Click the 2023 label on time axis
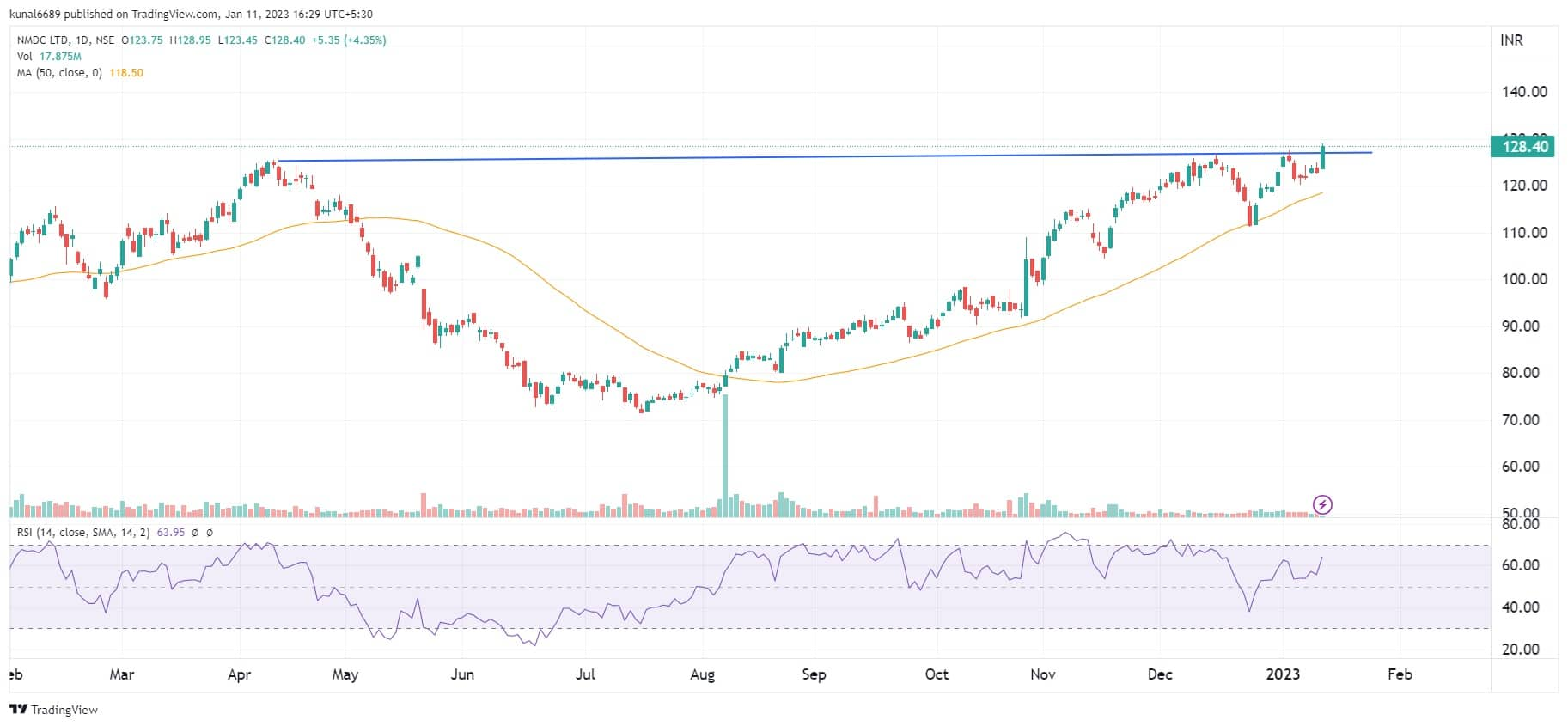The width and height of the screenshot is (1568, 726). click(x=1284, y=674)
